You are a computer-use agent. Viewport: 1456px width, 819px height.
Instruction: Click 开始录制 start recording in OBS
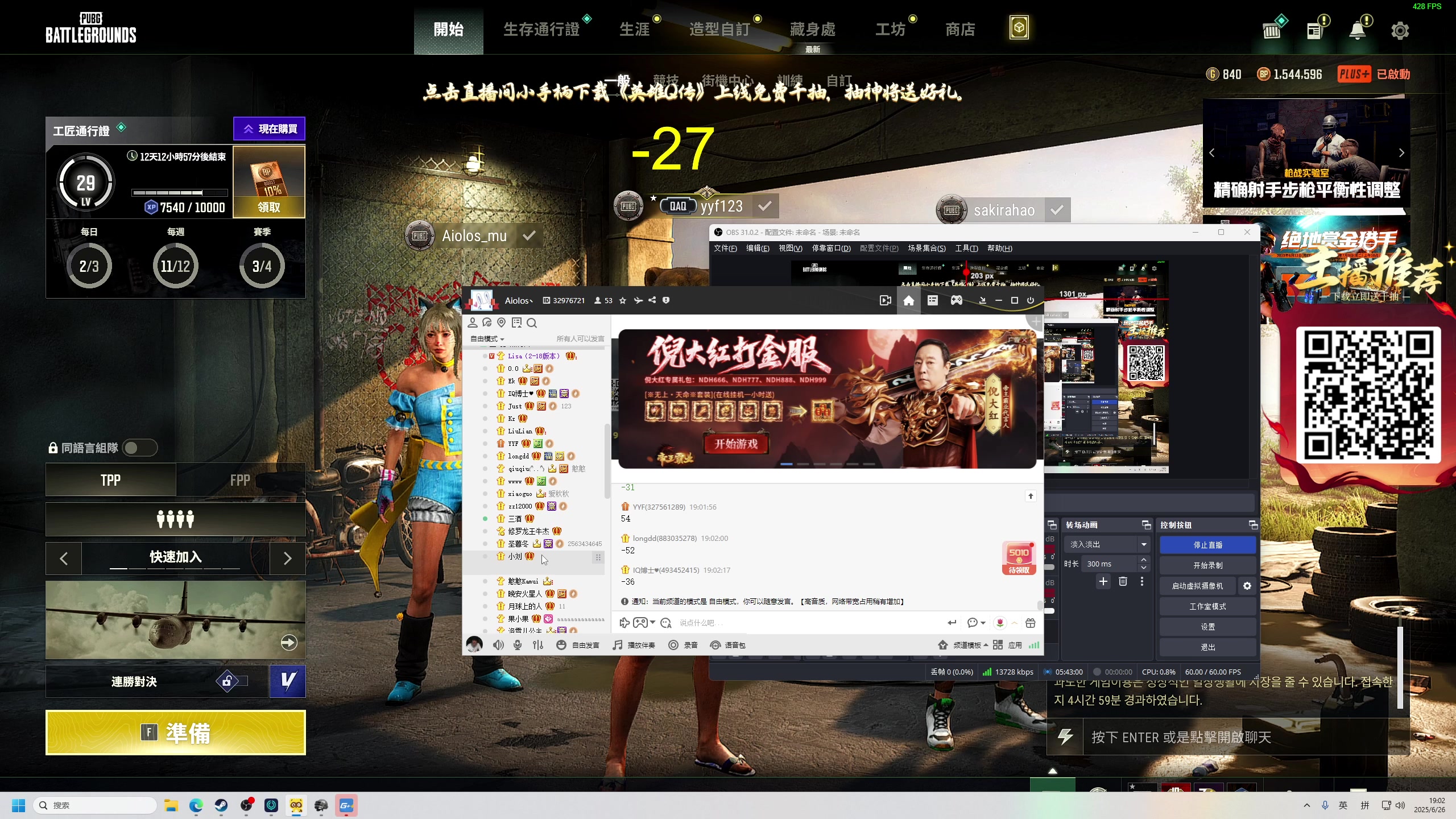click(x=1208, y=565)
